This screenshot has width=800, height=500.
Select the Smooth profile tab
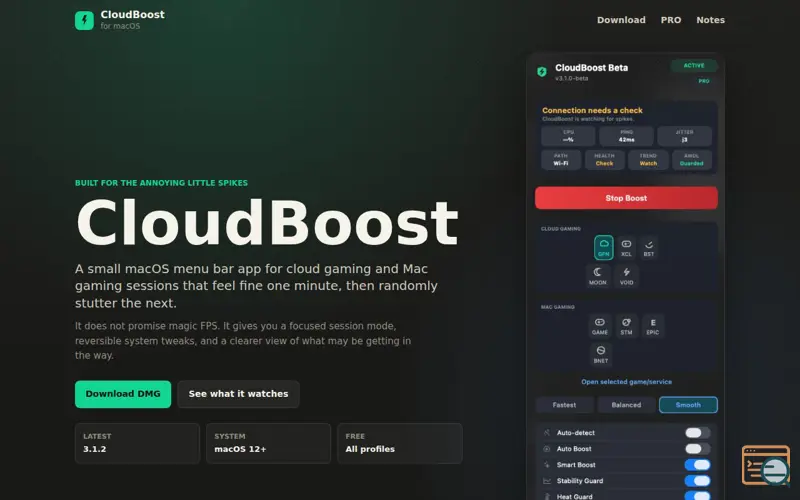[x=688, y=405]
